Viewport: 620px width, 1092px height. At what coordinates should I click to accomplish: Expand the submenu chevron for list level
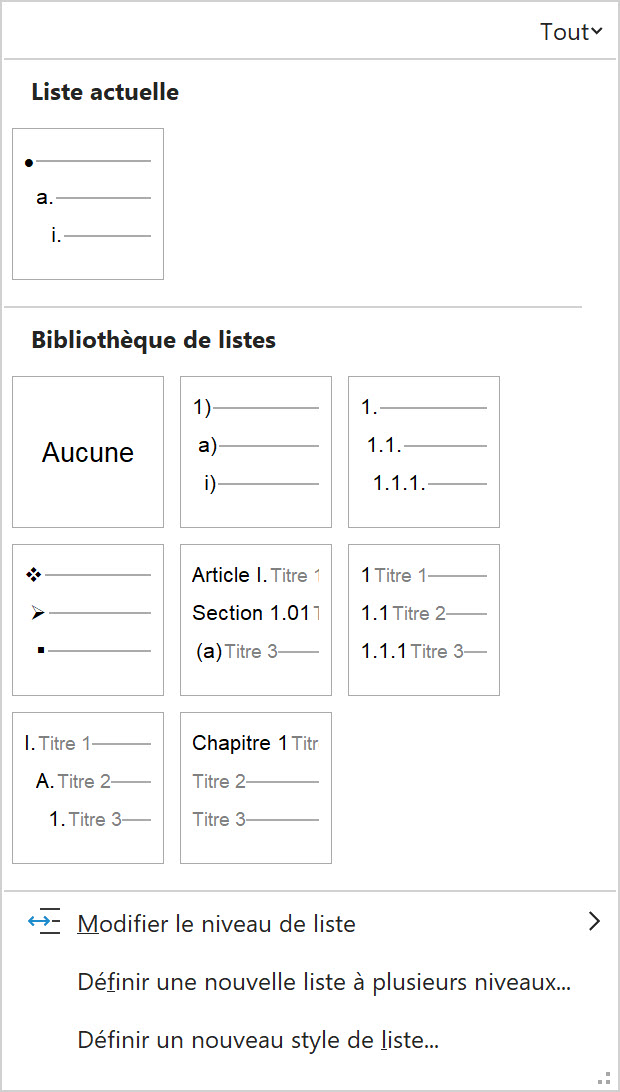point(595,922)
